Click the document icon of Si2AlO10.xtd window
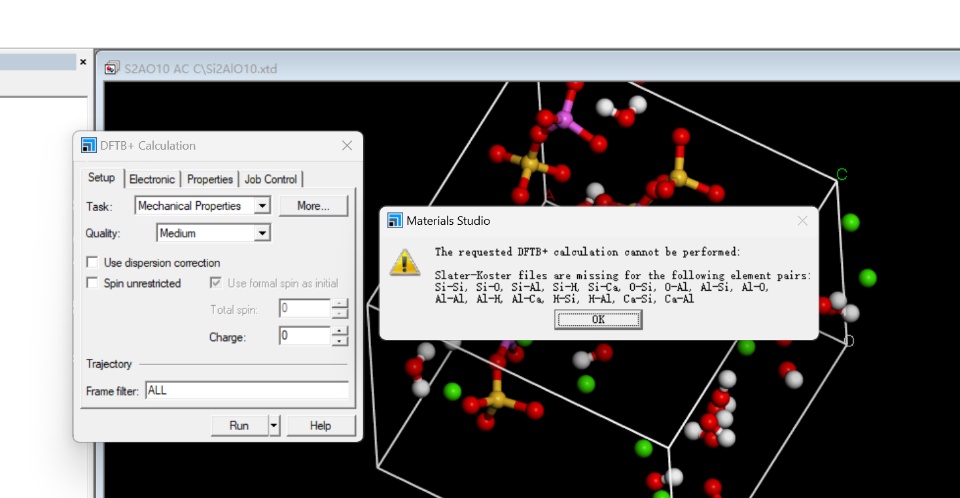The height and width of the screenshot is (498, 960). 111,68
